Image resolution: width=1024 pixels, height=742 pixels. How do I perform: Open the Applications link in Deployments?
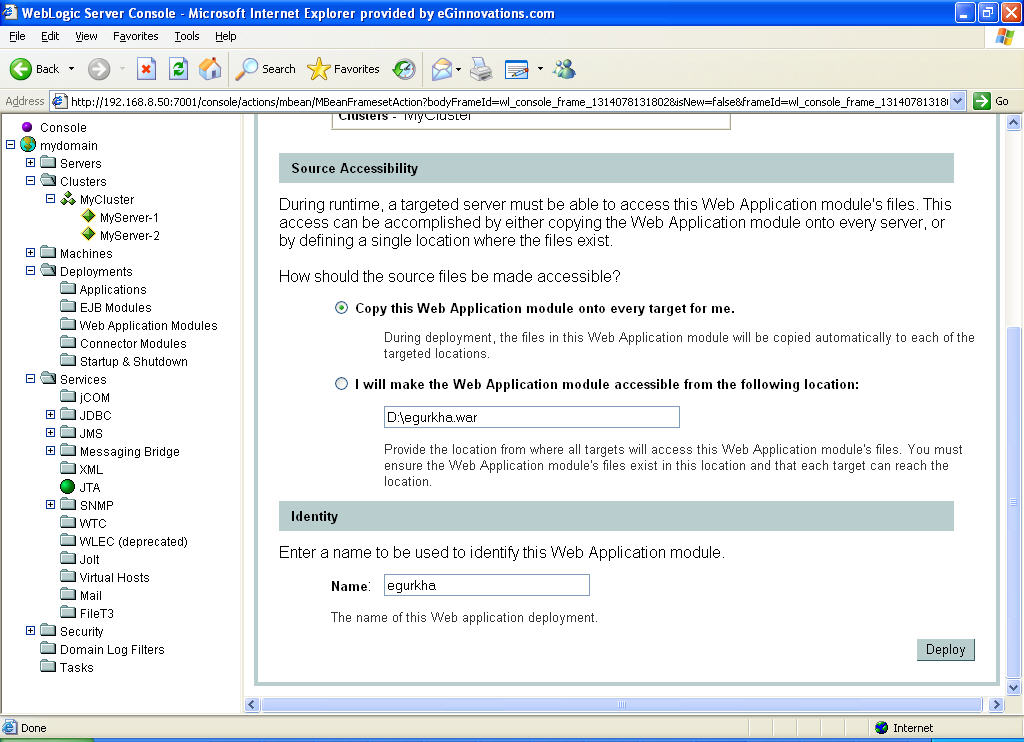click(113, 289)
